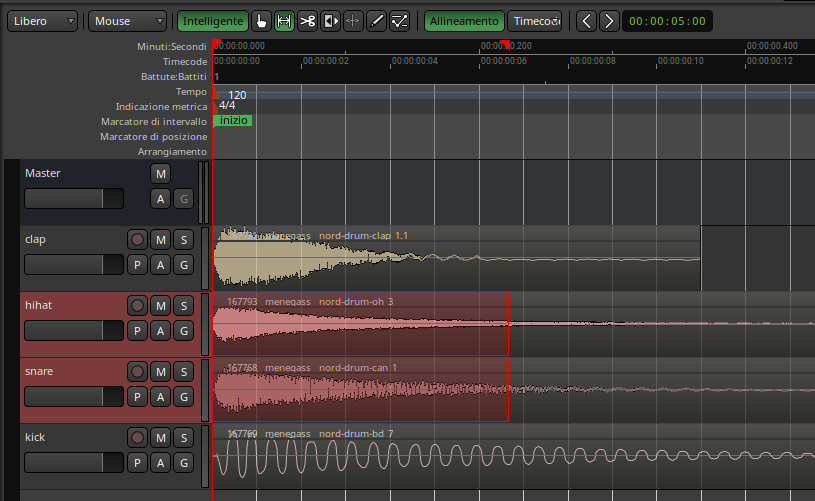815x501 pixels.
Task: Click the Allineamento snap button
Action: click(x=463, y=21)
